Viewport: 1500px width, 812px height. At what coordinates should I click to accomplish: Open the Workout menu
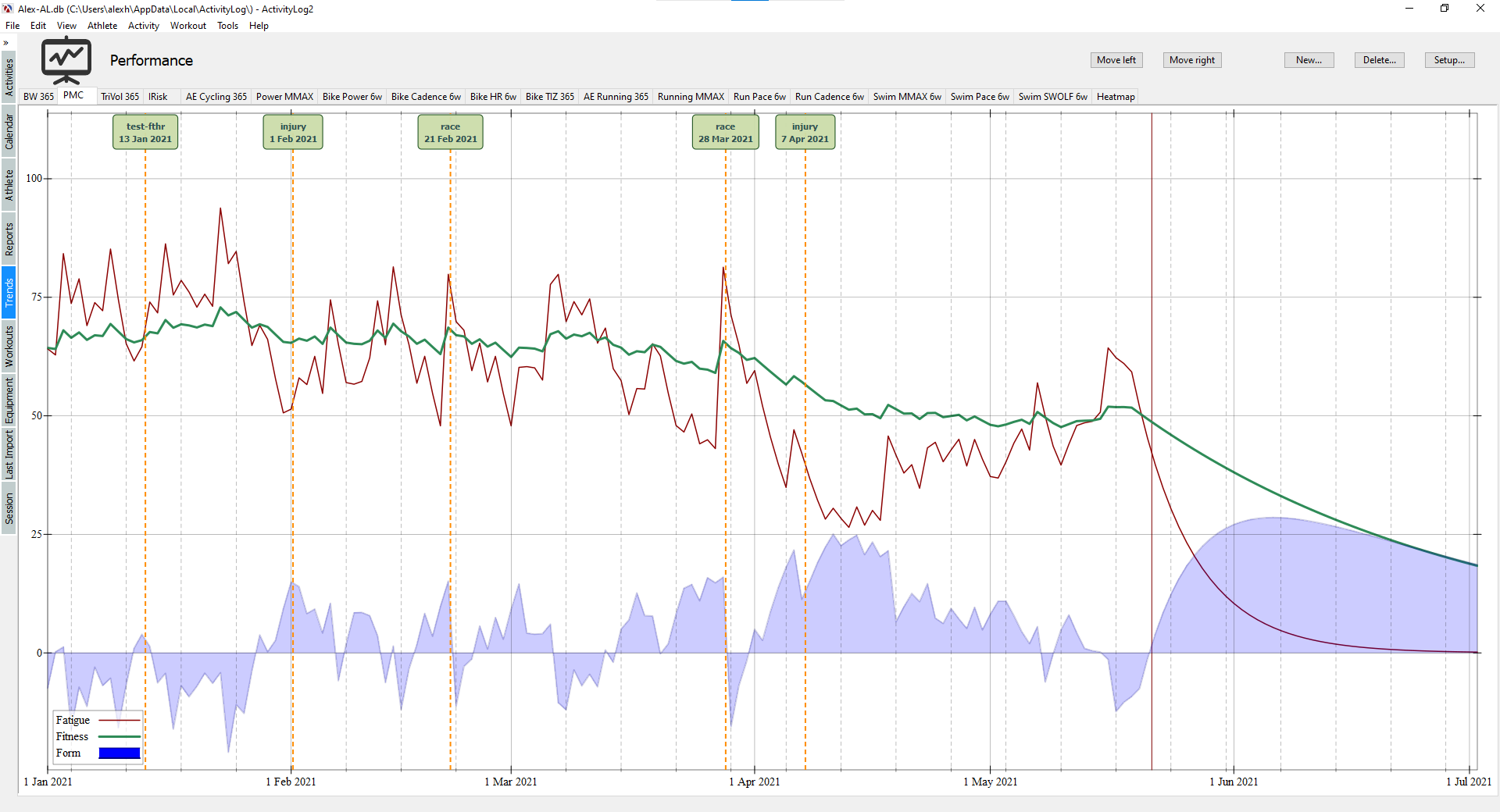point(188,26)
